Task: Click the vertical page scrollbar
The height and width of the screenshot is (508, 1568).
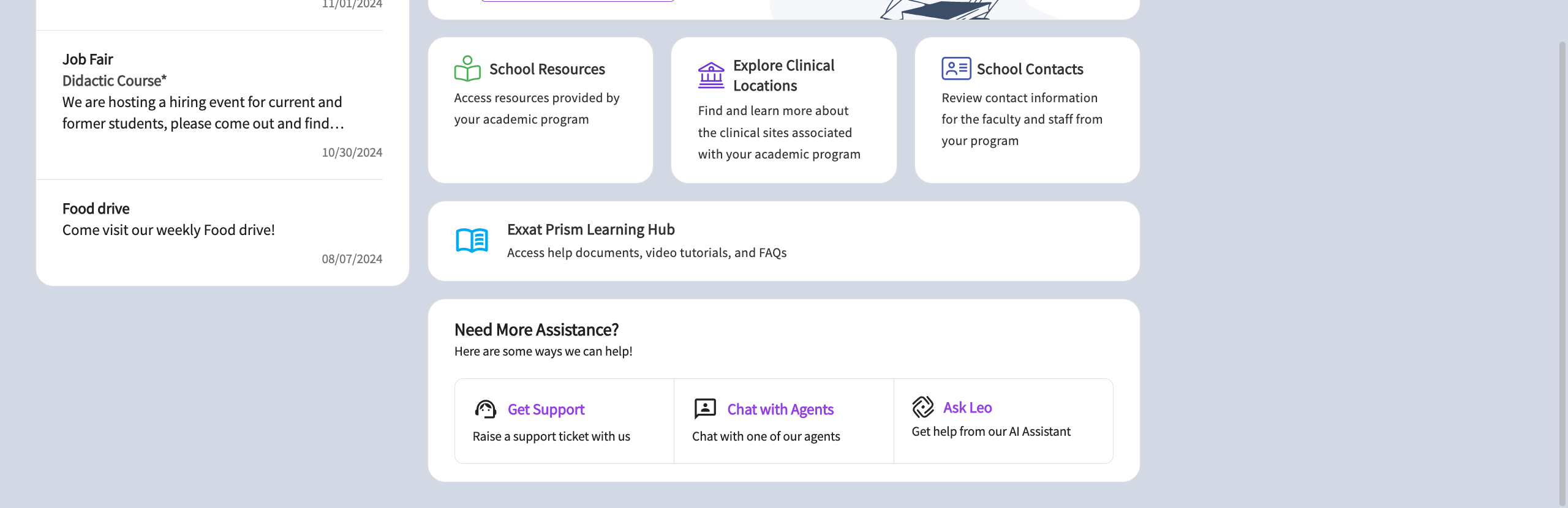Action: tap(1561, 269)
